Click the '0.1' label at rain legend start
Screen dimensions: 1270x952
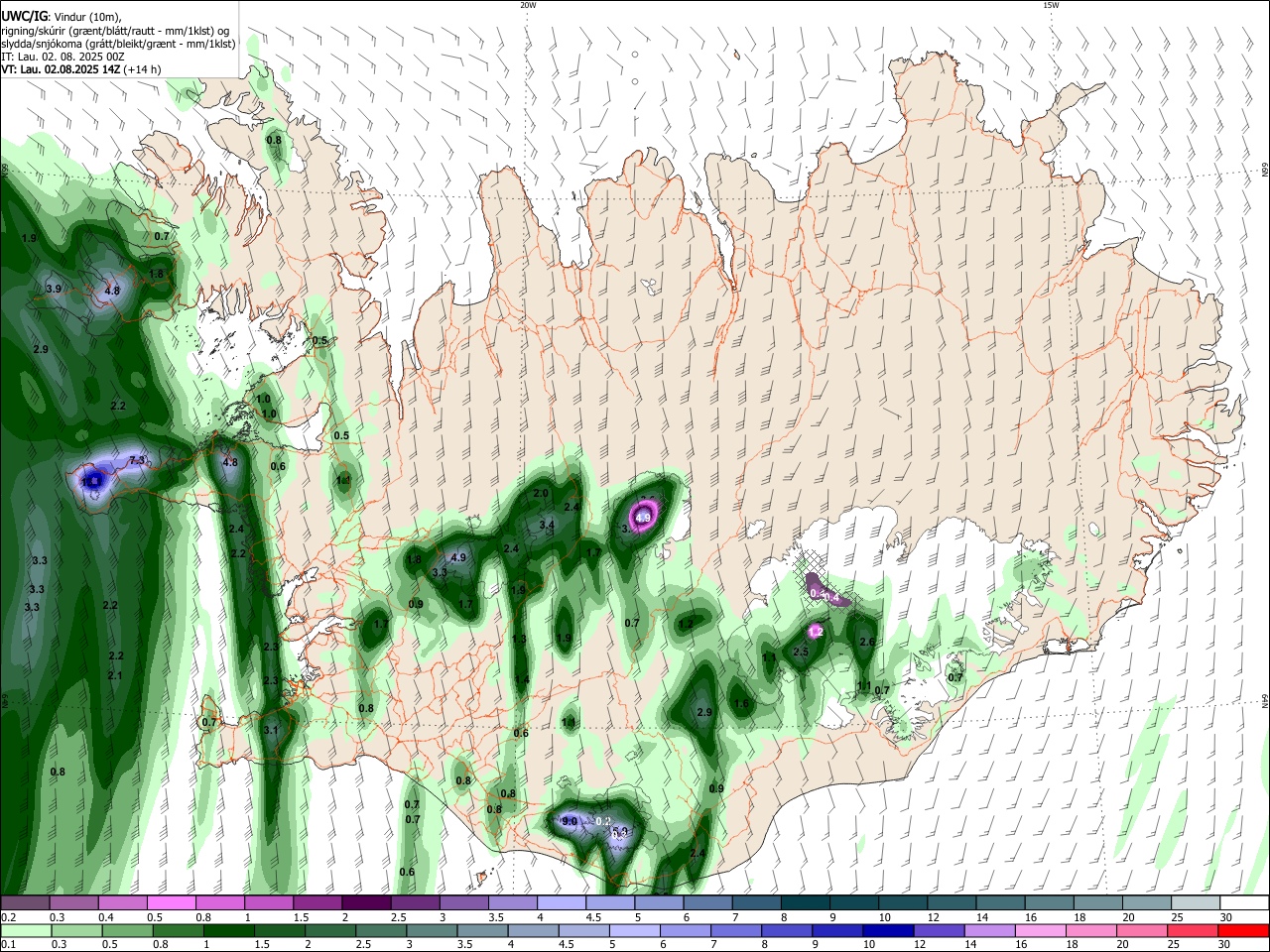tap(8, 944)
